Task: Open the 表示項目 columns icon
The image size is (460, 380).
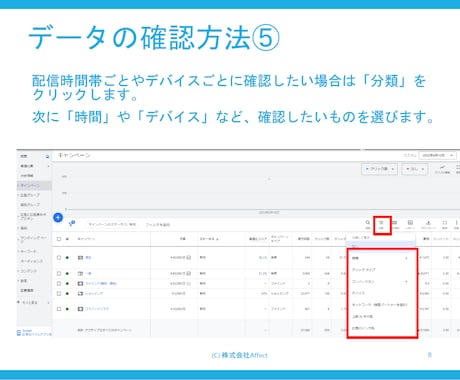Action: click(395, 223)
